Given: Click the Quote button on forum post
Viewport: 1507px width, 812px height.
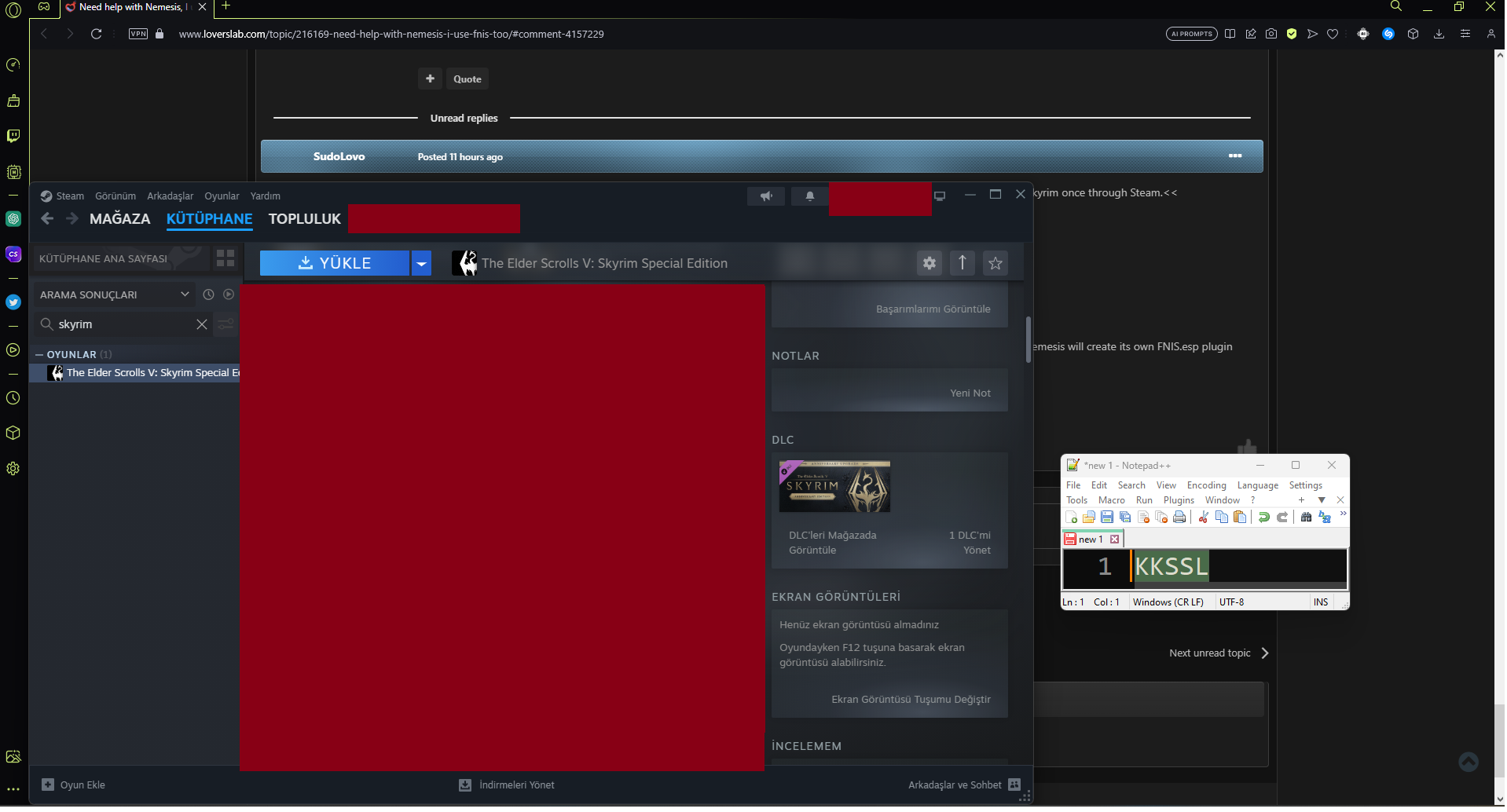Looking at the screenshot, I should 467,79.
